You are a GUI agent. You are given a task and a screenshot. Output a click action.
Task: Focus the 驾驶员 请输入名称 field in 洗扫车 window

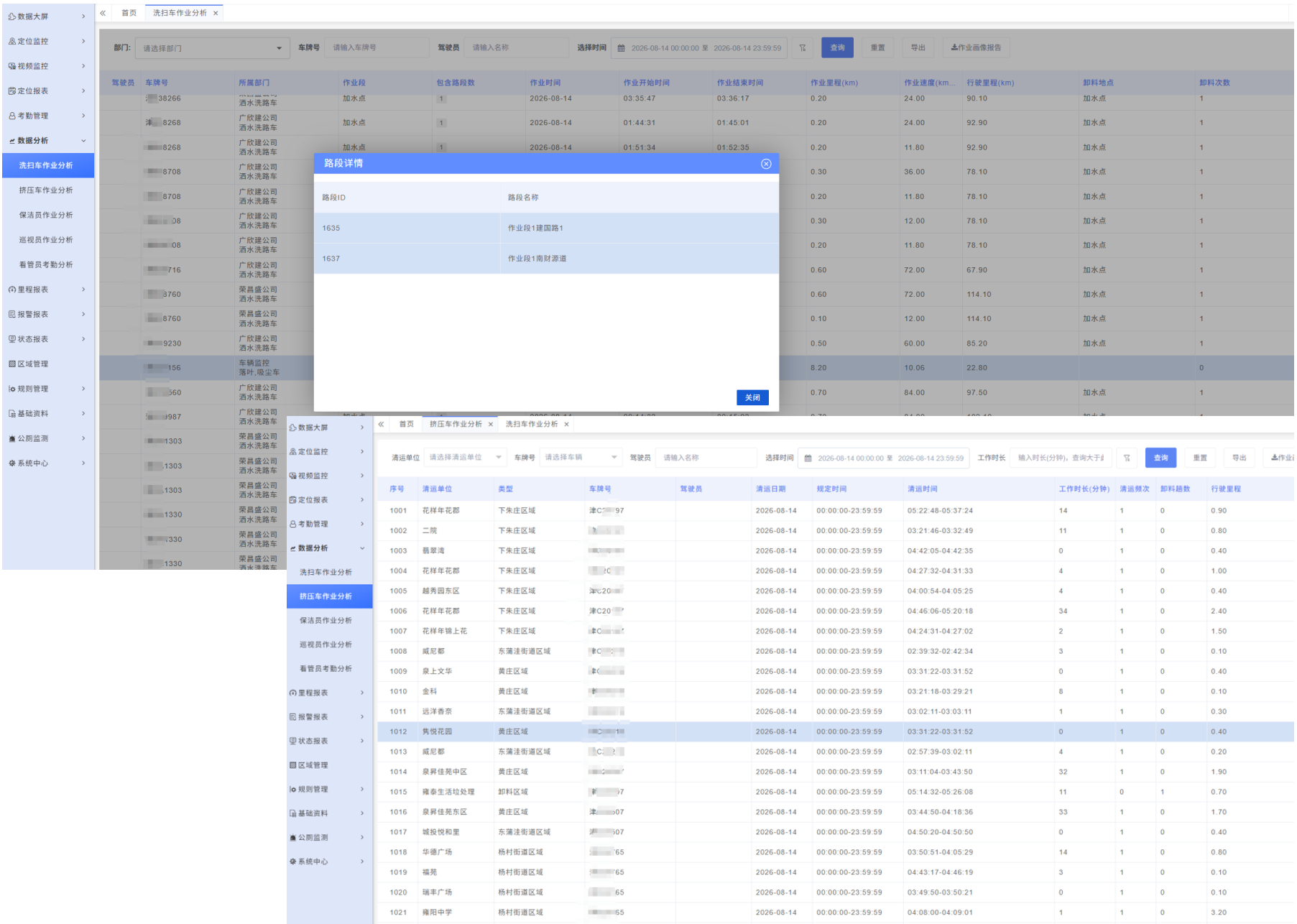[x=516, y=48]
